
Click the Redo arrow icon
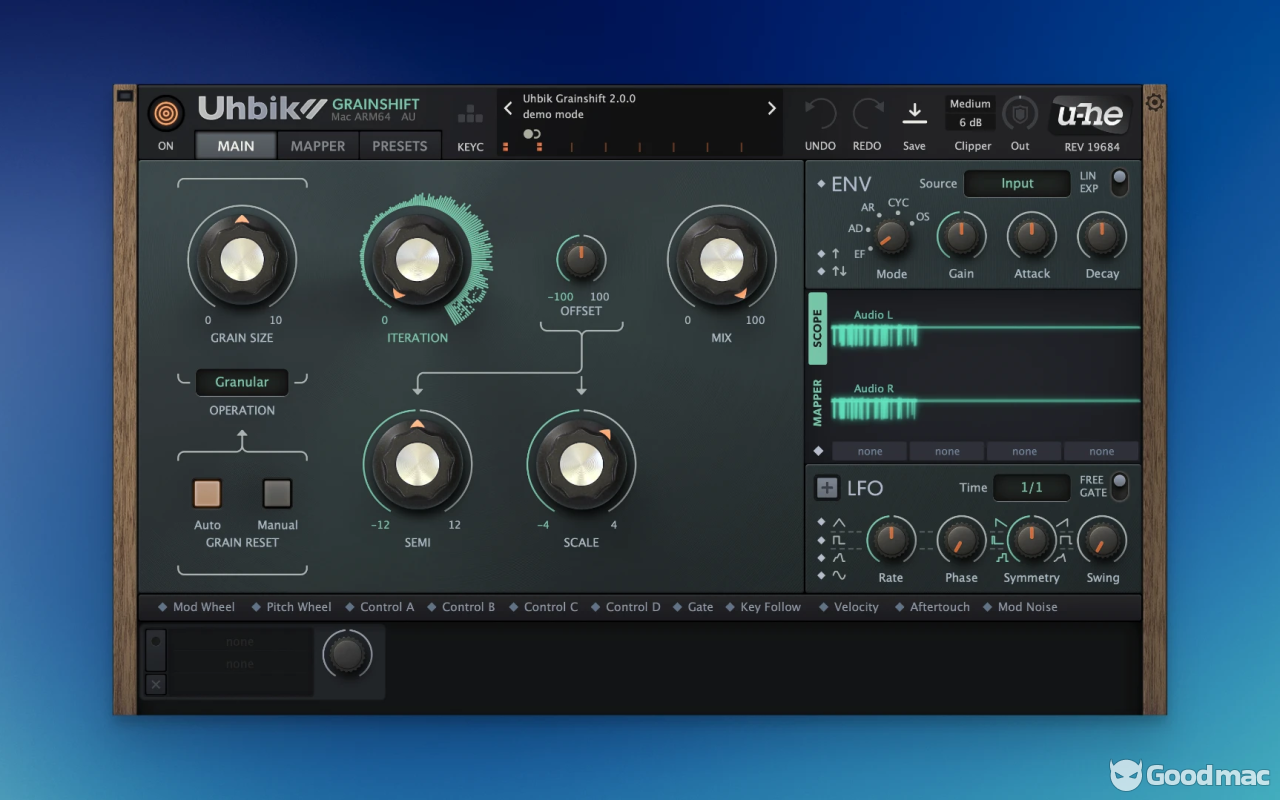coord(867,114)
